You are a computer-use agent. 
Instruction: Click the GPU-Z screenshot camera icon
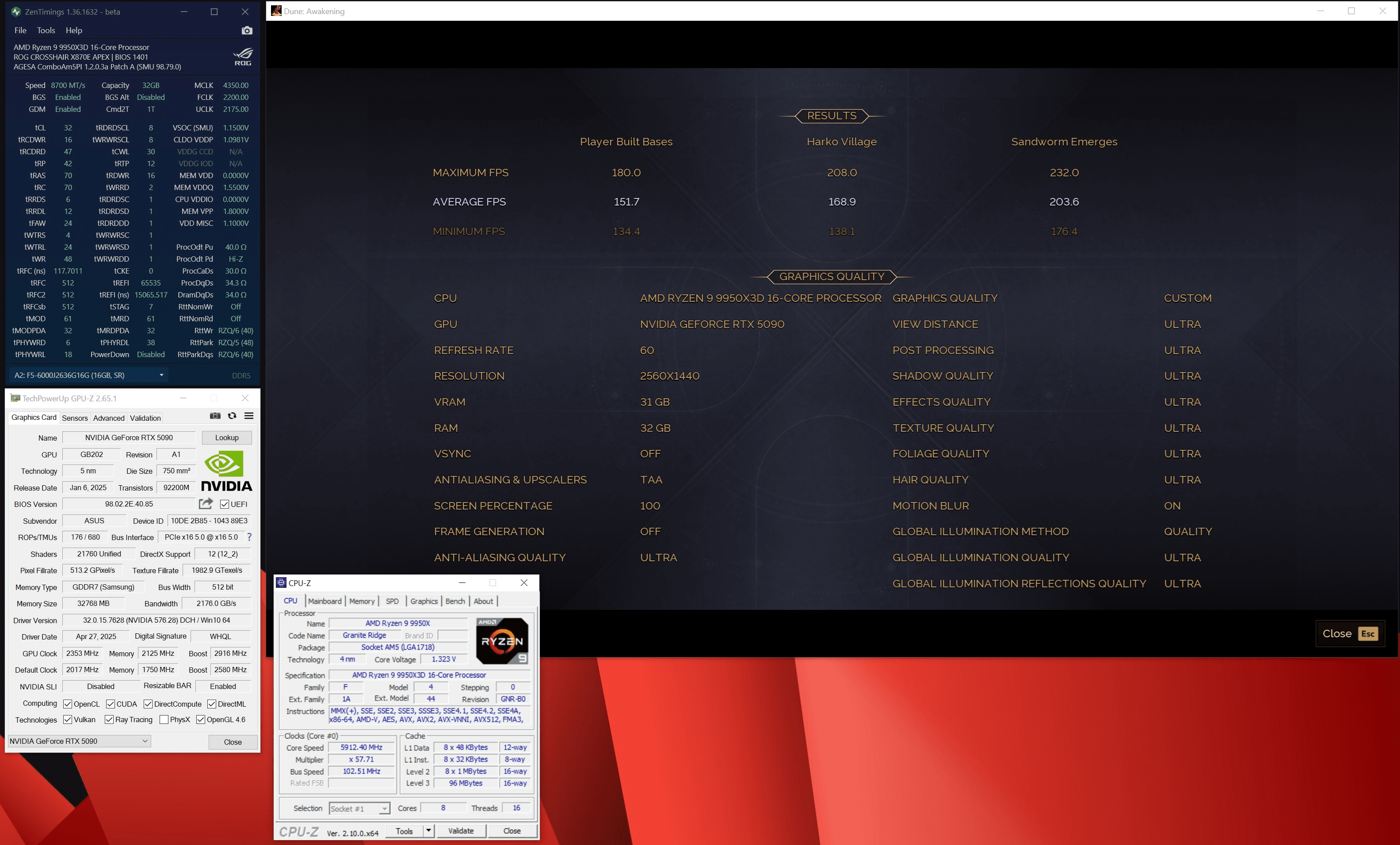point(215,416)
